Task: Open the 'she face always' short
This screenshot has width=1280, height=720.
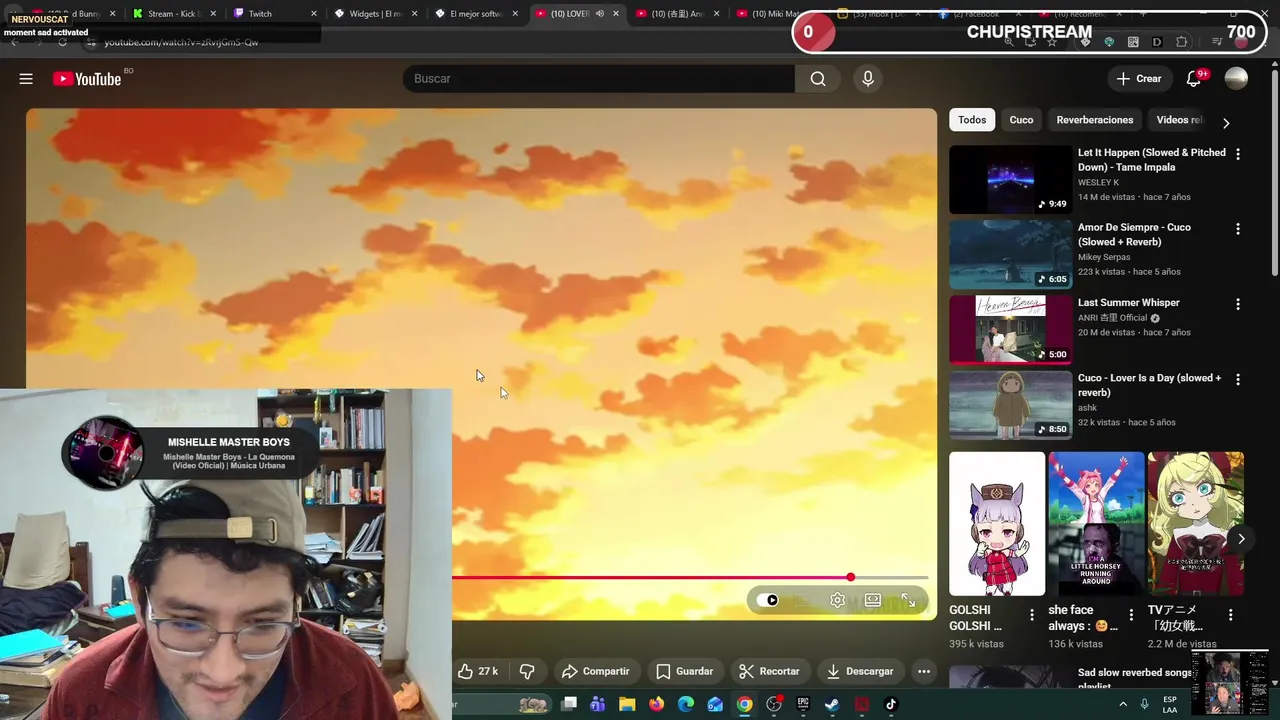Action: pos(1096,524)
